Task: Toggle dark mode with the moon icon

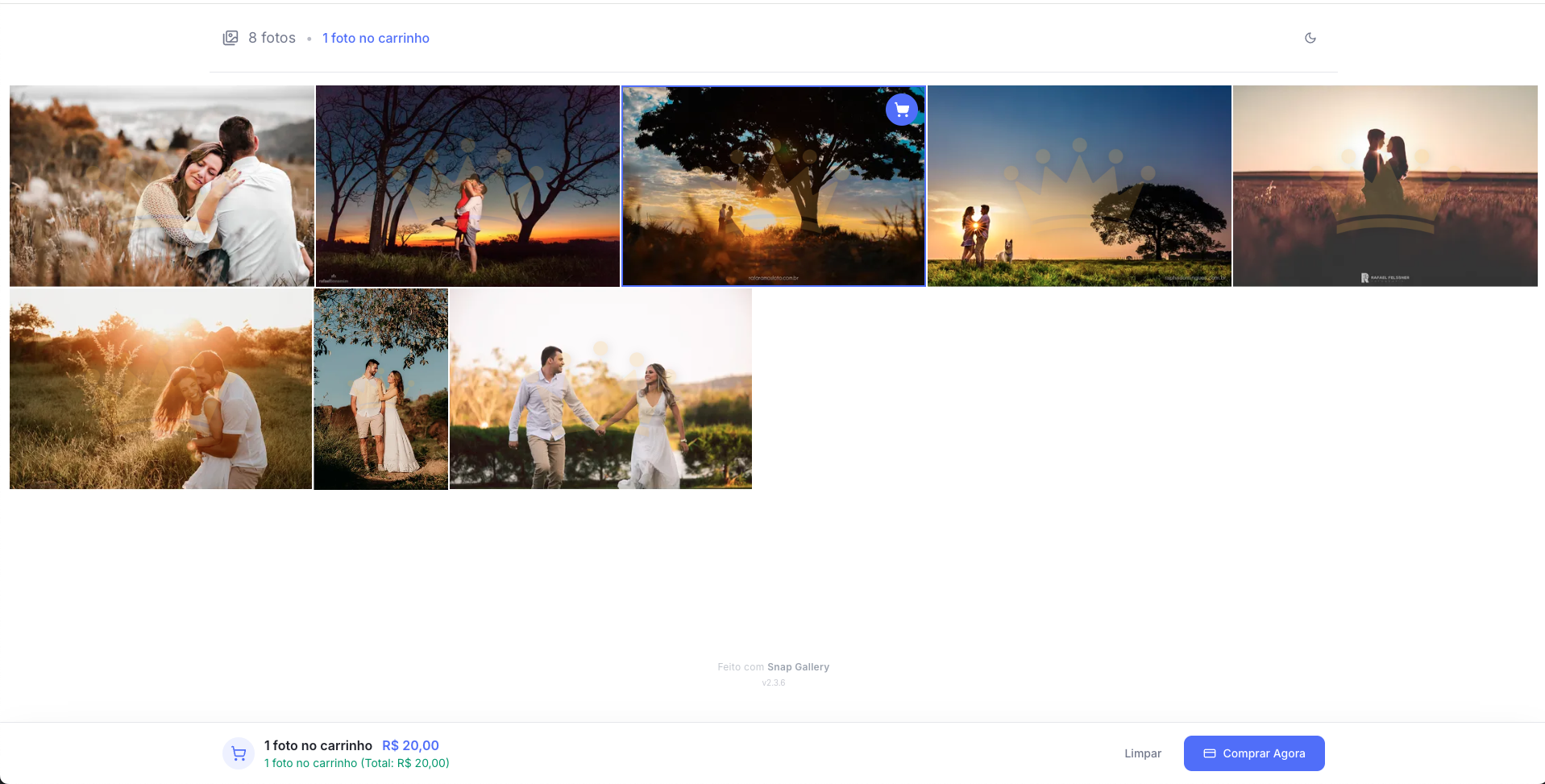Action: point(1310,38)
